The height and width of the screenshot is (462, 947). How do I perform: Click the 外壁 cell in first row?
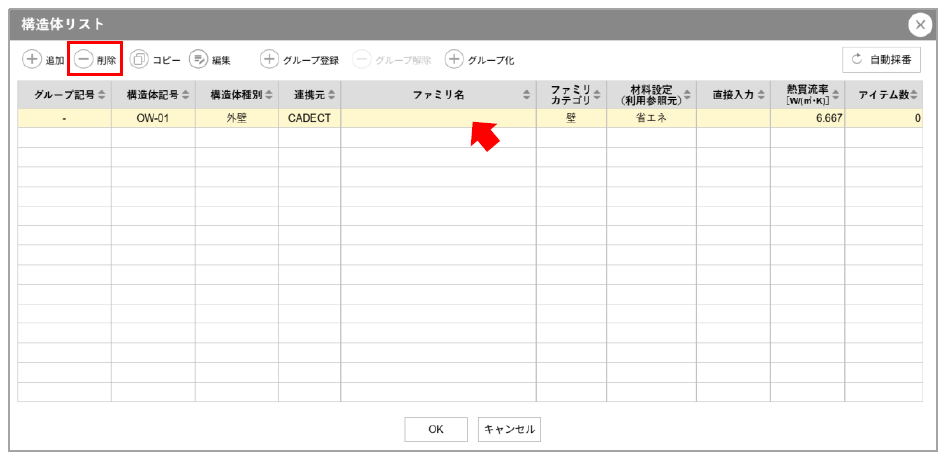pos(236,119)
